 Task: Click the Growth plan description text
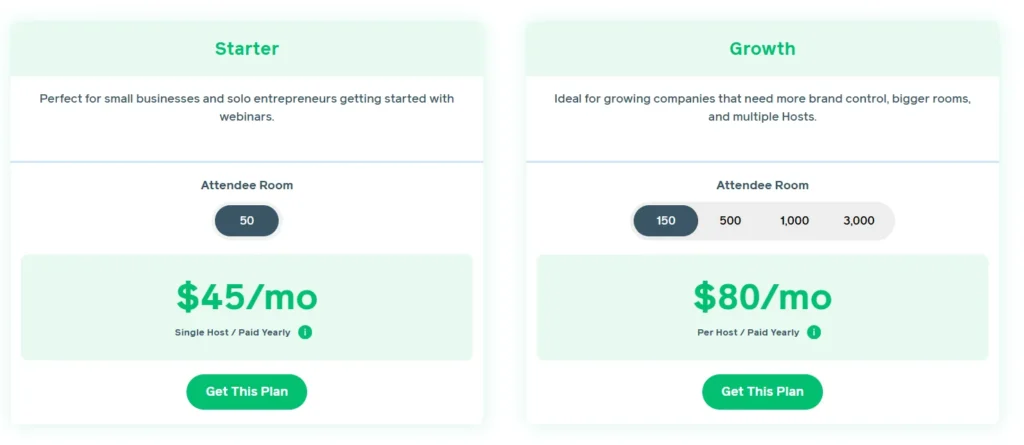coord(762,107)
